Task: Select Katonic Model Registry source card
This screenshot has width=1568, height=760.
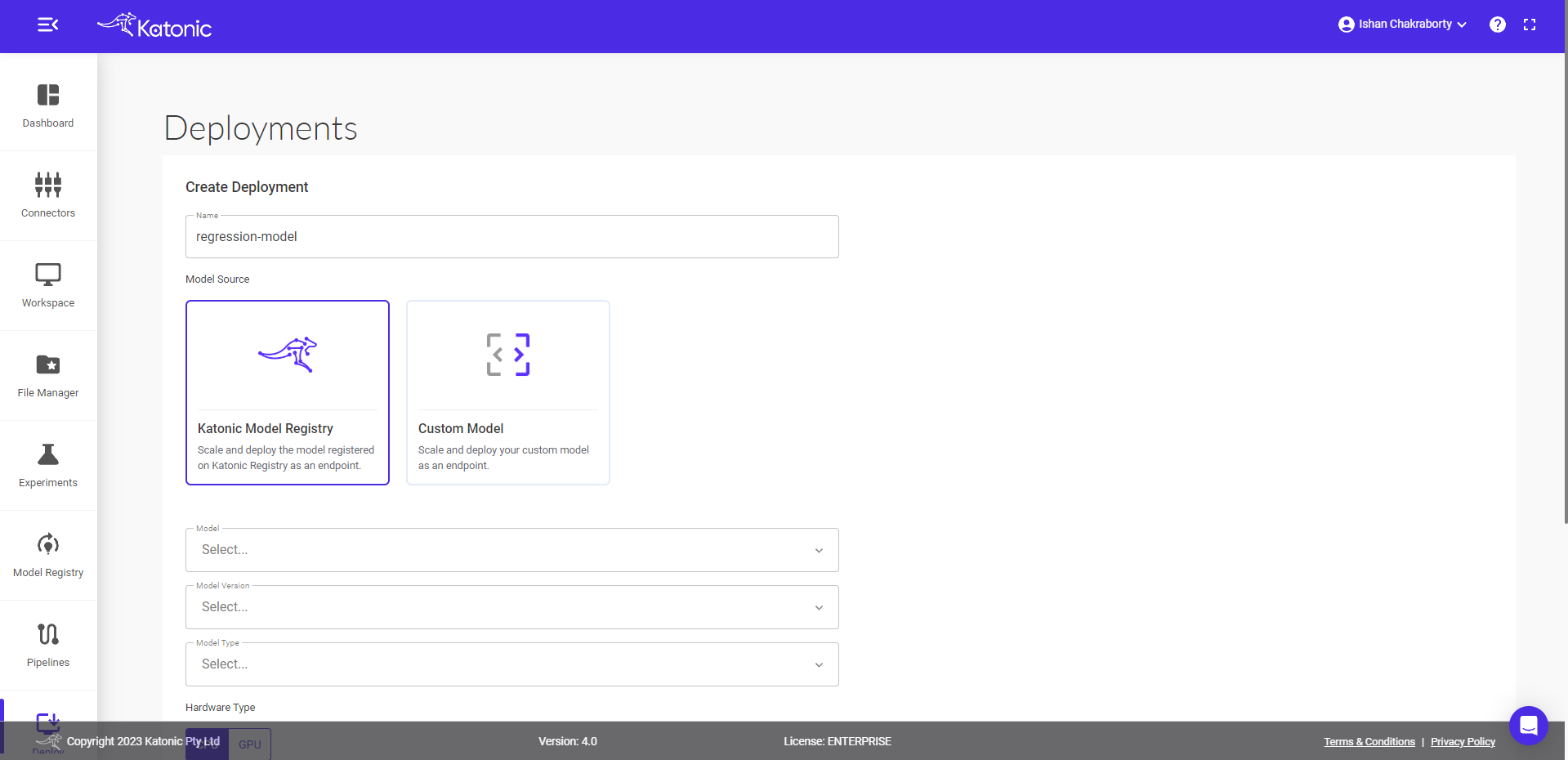Action: pos(288,392)
